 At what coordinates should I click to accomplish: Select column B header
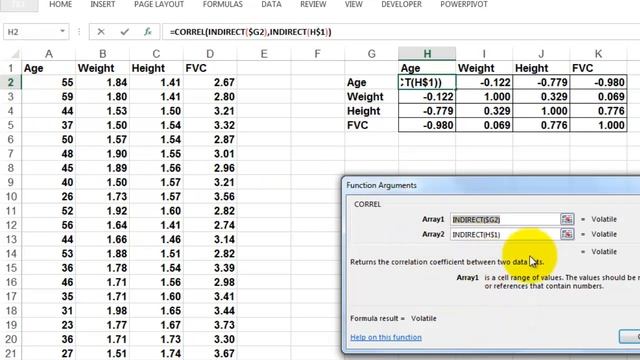click(102, 54)
